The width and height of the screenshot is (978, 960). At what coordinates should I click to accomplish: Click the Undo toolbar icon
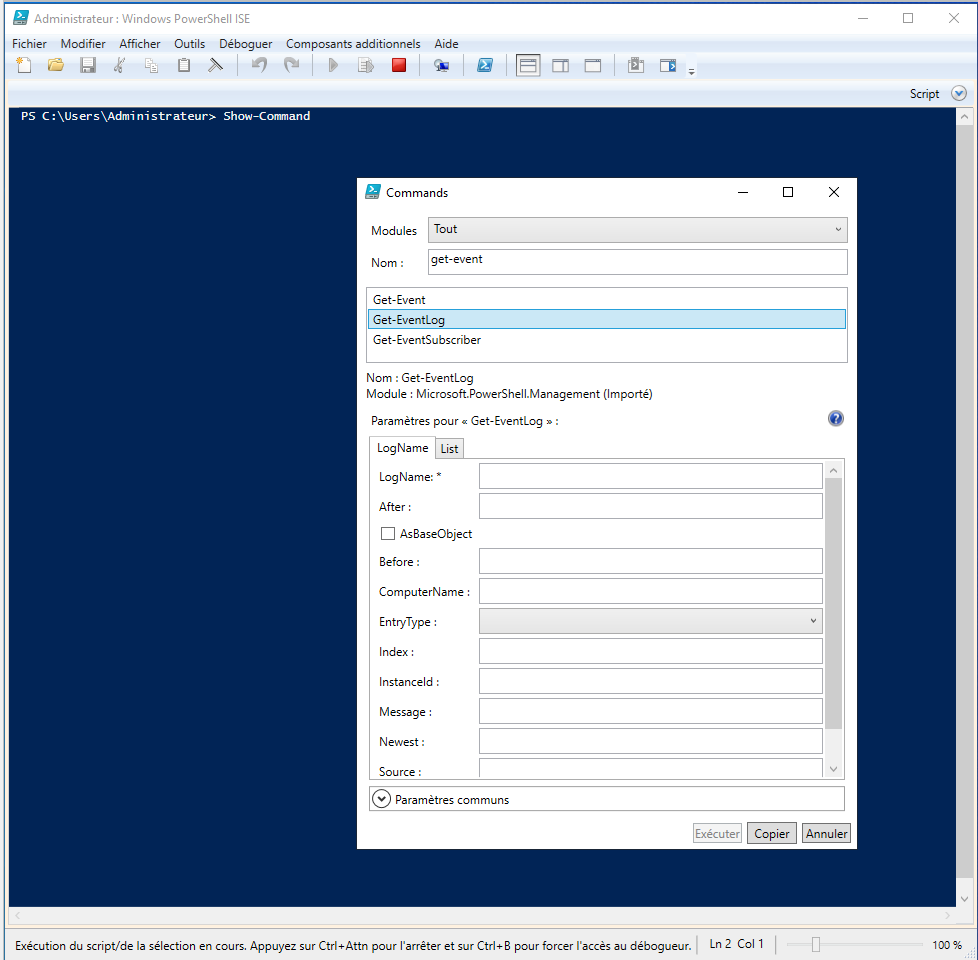pos(260,64)
